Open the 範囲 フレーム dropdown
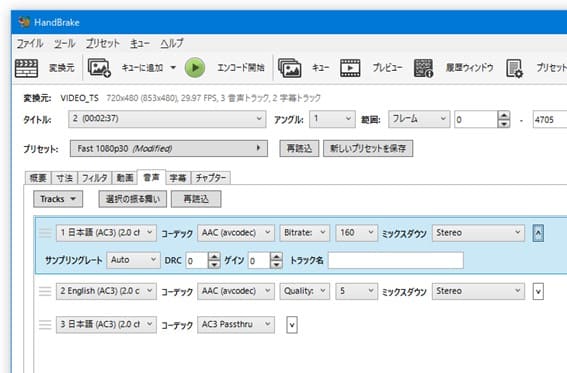Image resolution: width=567 pixels, height=373 pixels. pyautogui.click(x=419, y=119)
